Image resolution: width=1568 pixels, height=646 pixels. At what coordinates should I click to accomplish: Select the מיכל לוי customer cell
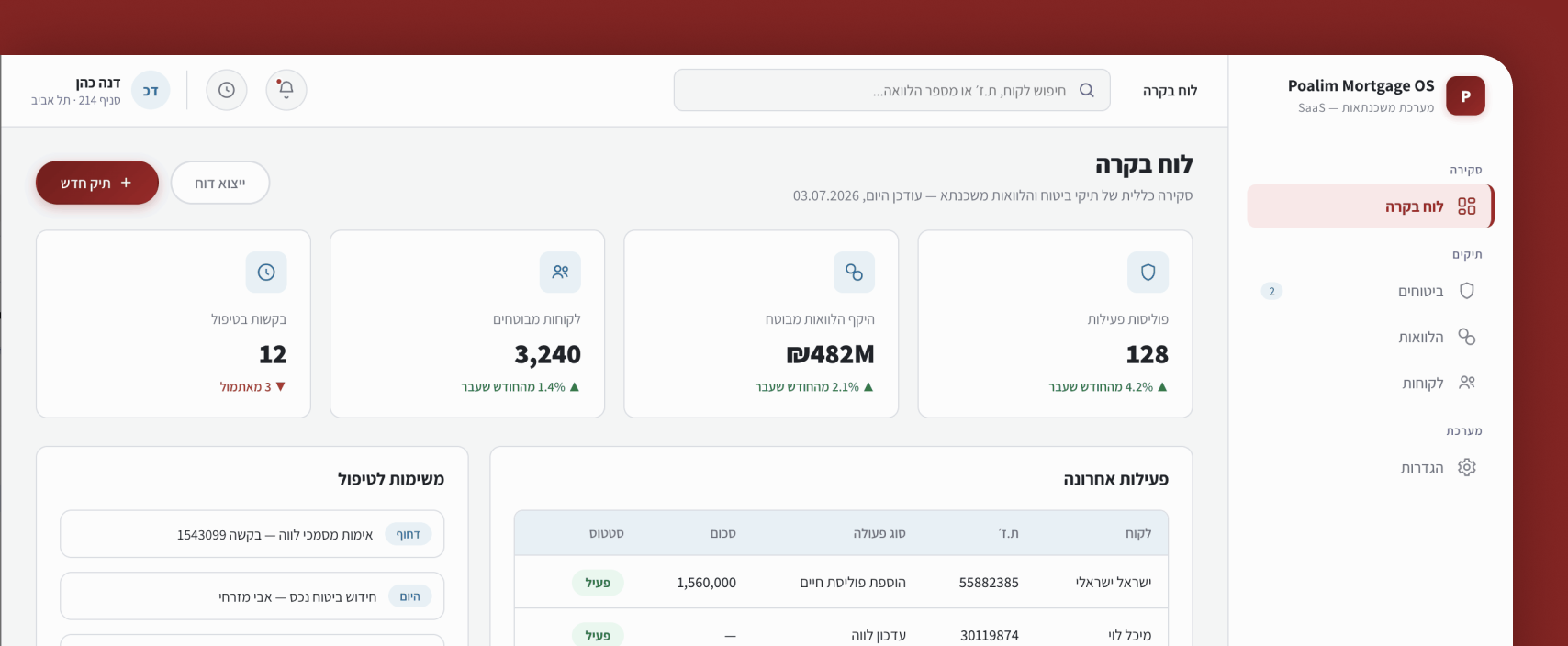click(x=1129, y=635)
